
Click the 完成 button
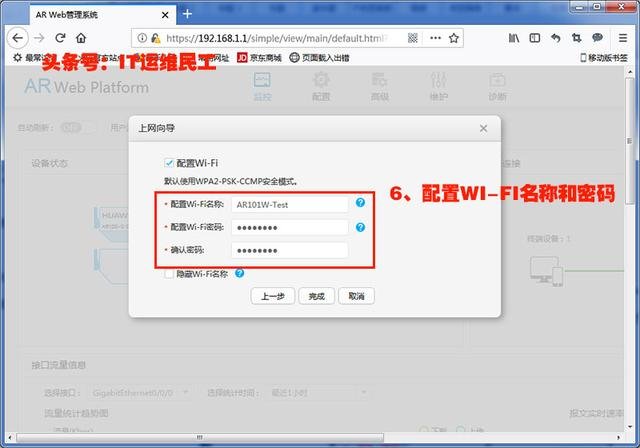pos(316,296)
